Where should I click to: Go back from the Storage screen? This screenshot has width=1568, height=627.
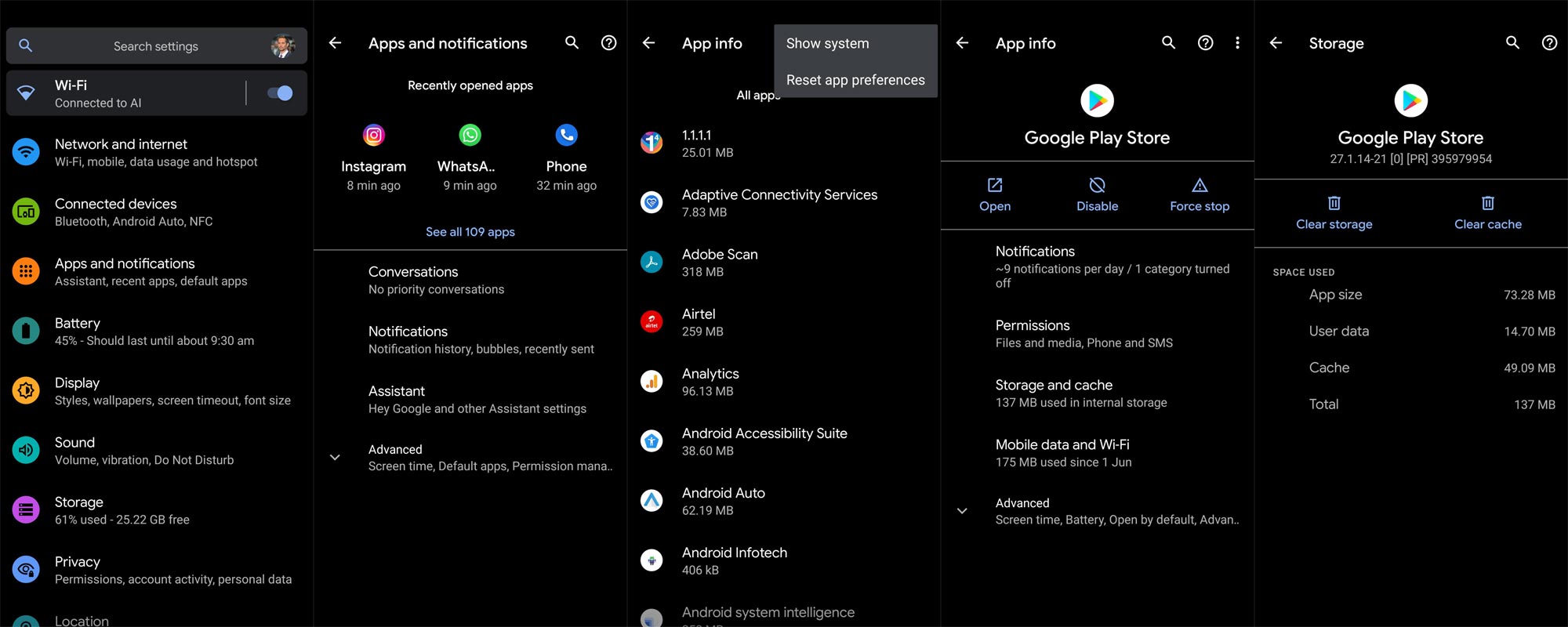(x=1276, y=43)
